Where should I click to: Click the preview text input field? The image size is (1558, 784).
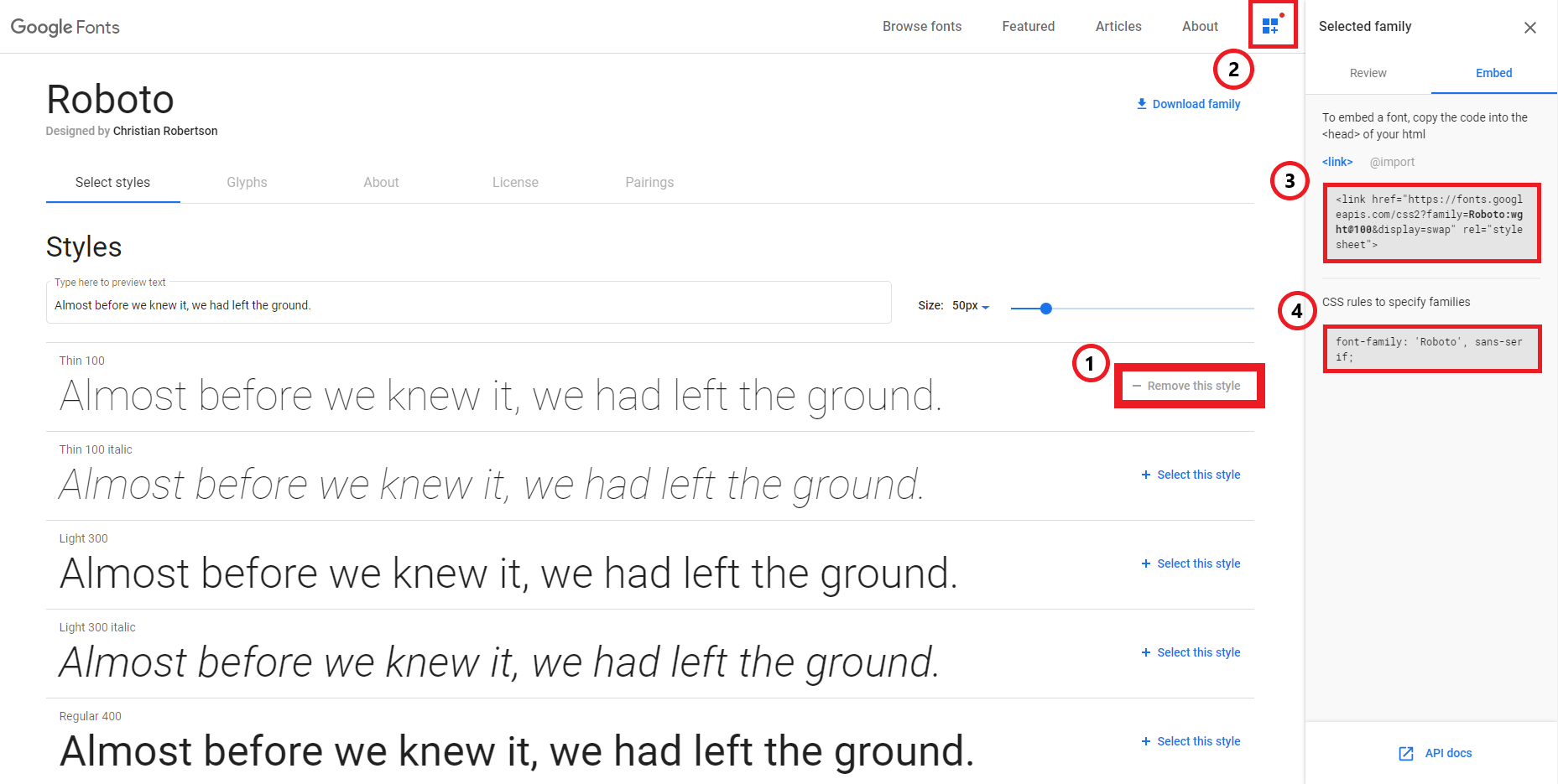pos(468,304)
